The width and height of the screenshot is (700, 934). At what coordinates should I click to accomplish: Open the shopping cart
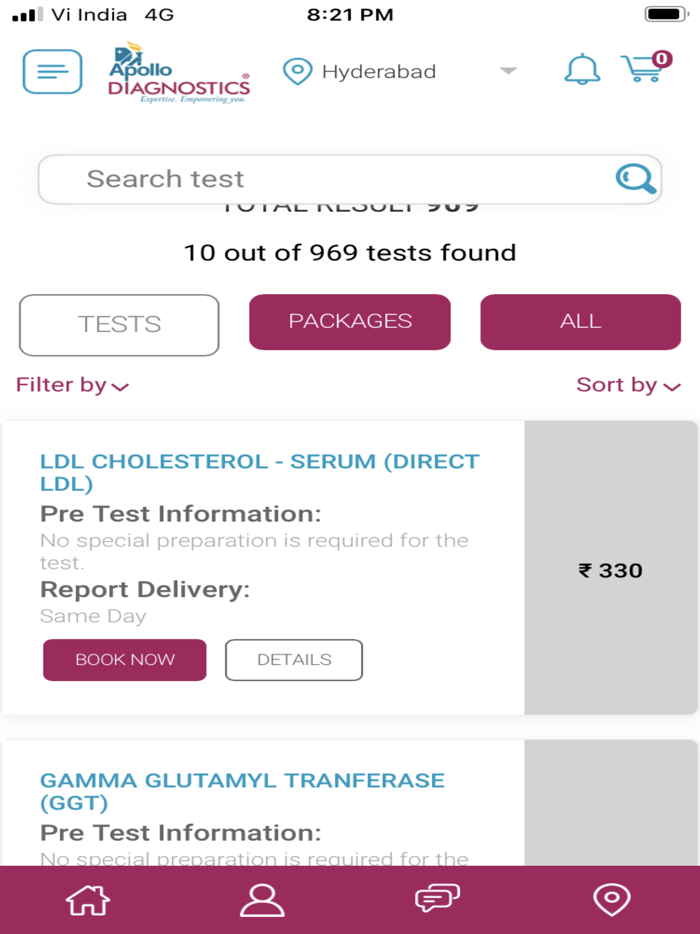pyautogui.click(x=645, y=69)
